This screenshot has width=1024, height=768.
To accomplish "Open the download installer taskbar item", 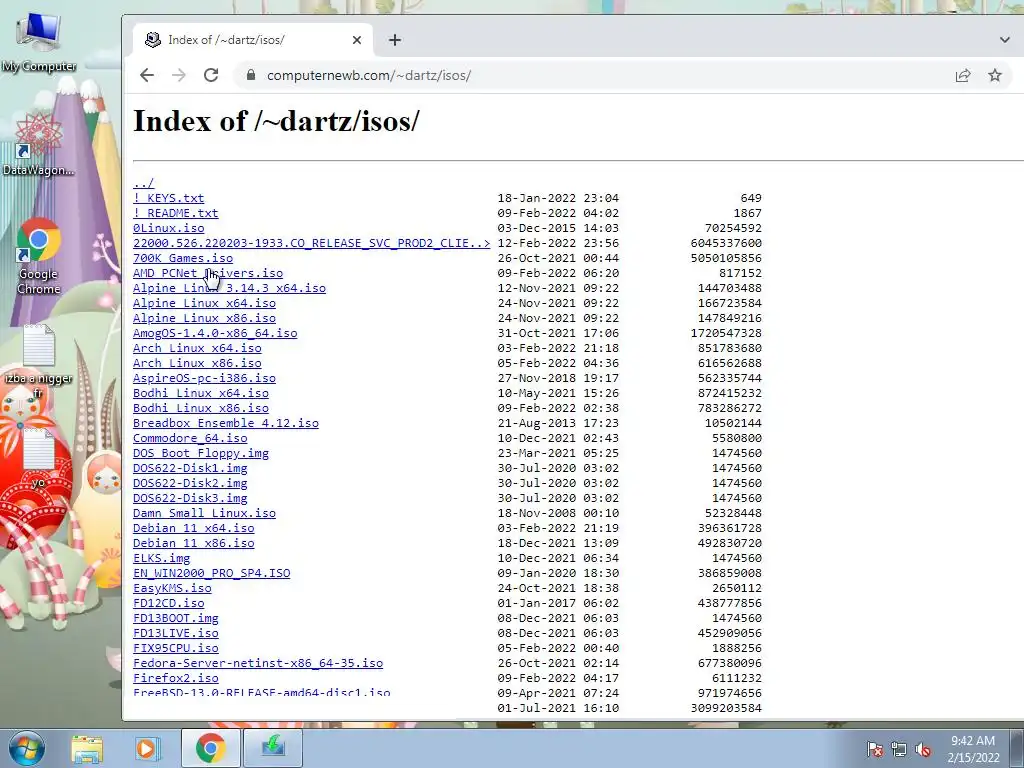I will click(x=273, y=748).
